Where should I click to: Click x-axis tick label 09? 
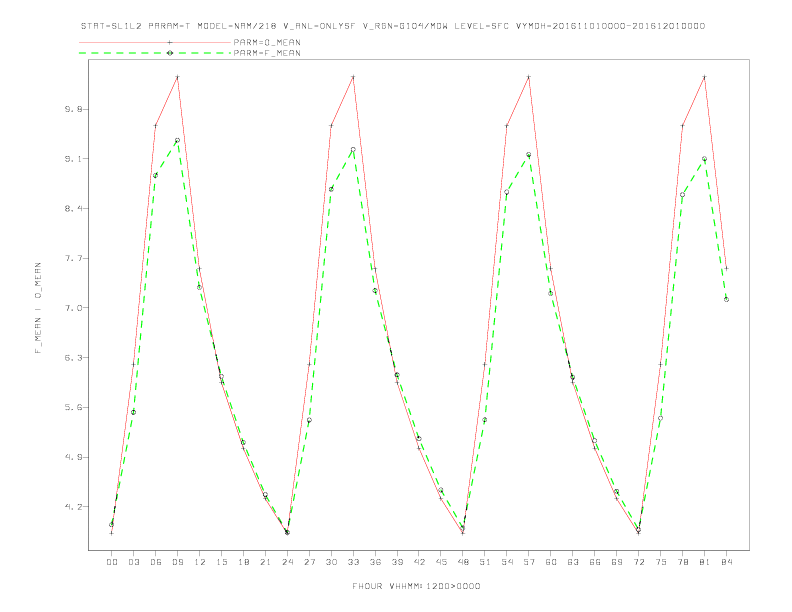pyautogui.click(x=177, y=562)
